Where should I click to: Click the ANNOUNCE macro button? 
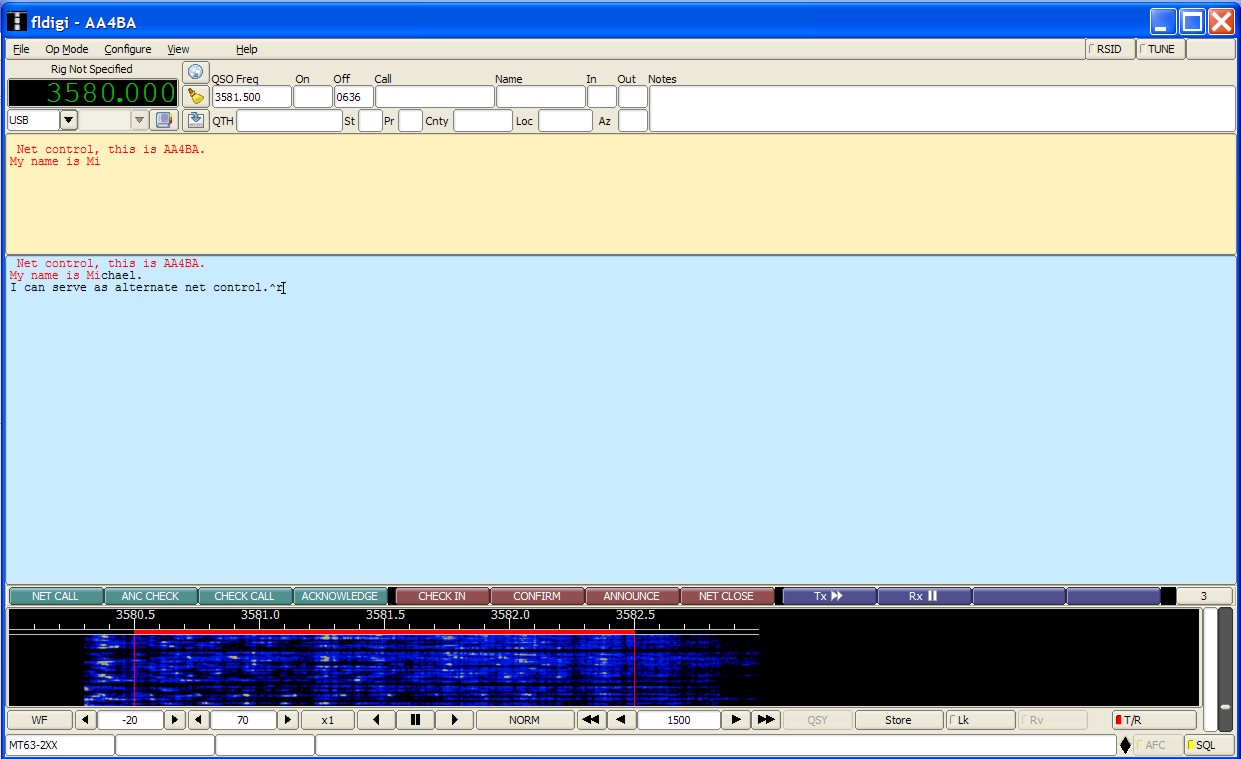click(x=632, y=596)
